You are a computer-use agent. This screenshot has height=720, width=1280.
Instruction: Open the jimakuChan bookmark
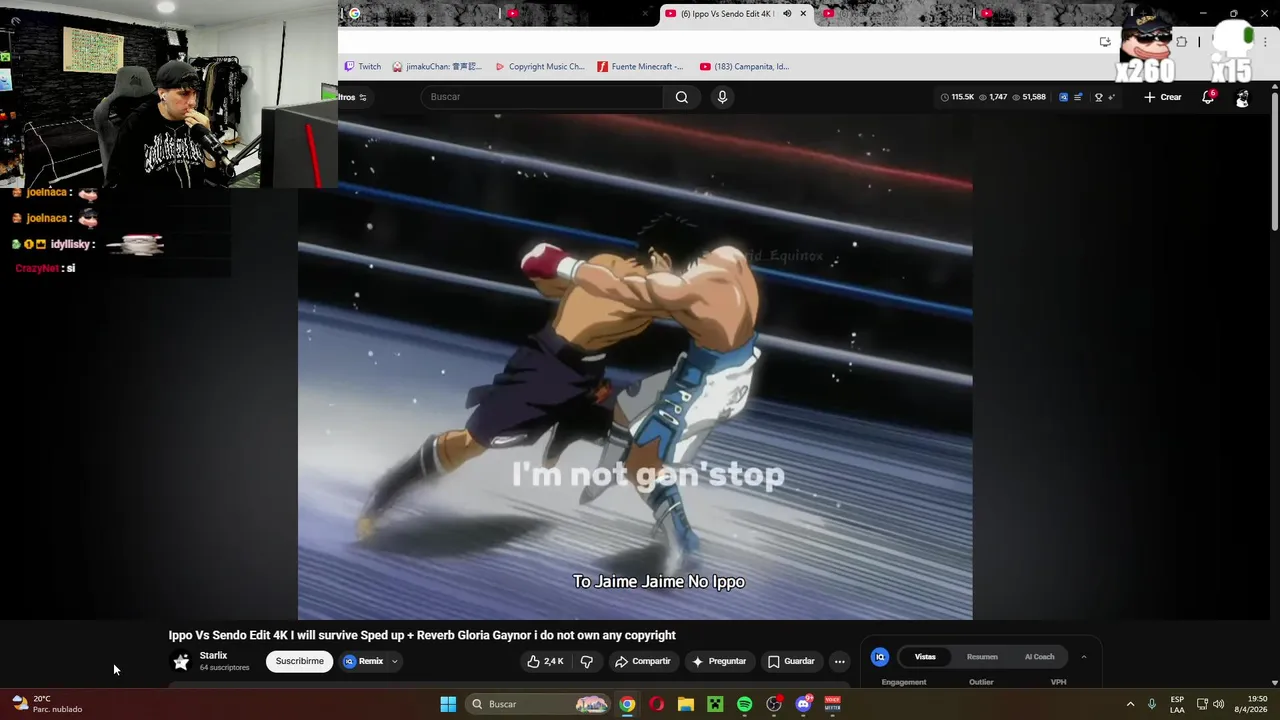(437, 67)
